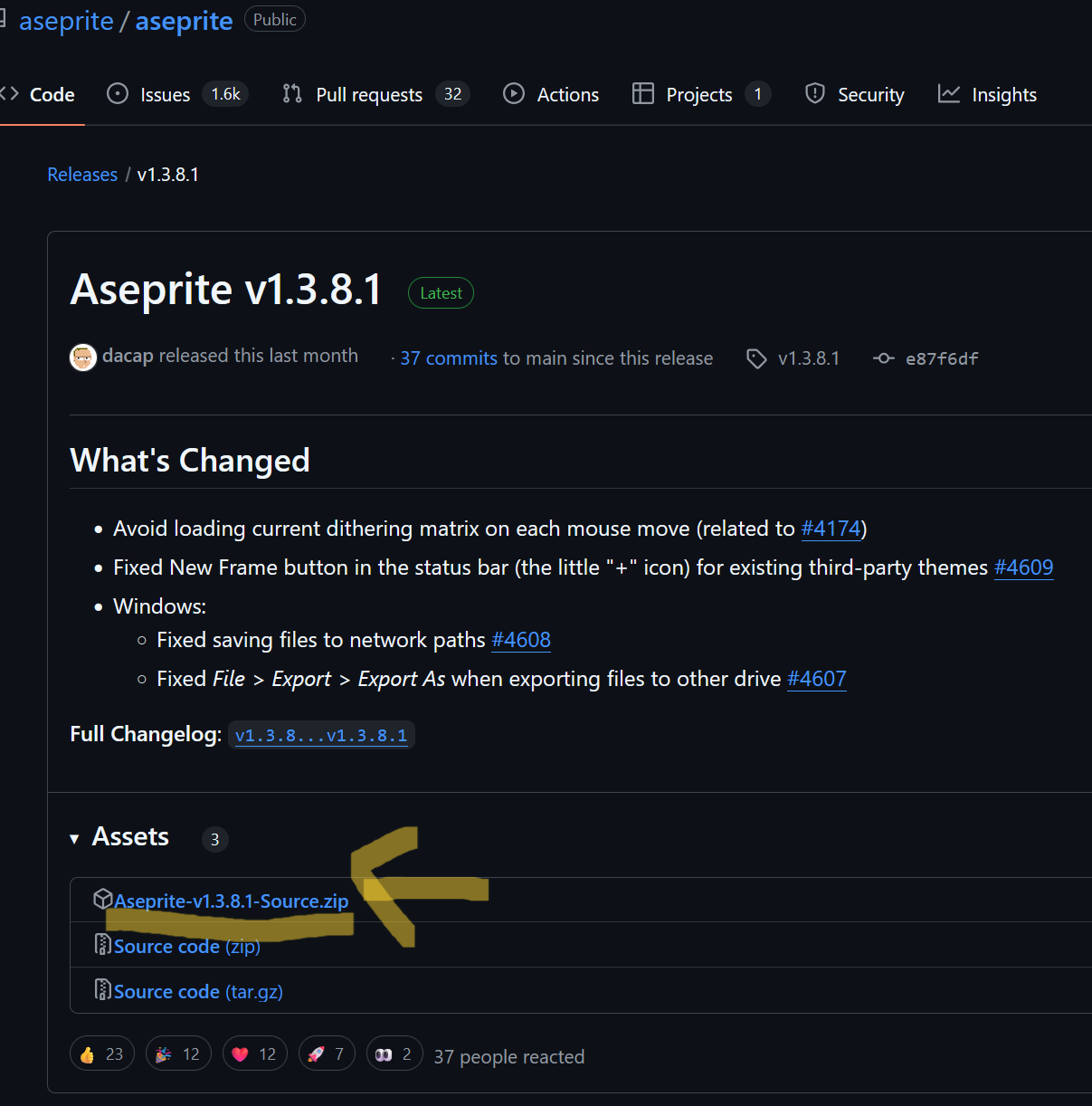Open the v1.3.8...v1.3.8.1 changelog comparison
The image size is (1092, 1106).
pos(321,735)
